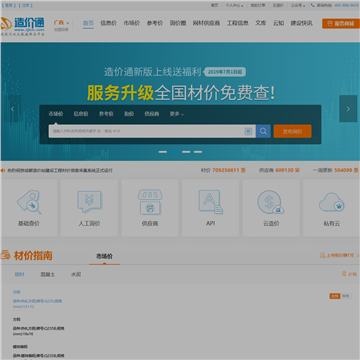Select the 供应商 search tab
This screenshot has height=360, width=360.
(152, 114)
